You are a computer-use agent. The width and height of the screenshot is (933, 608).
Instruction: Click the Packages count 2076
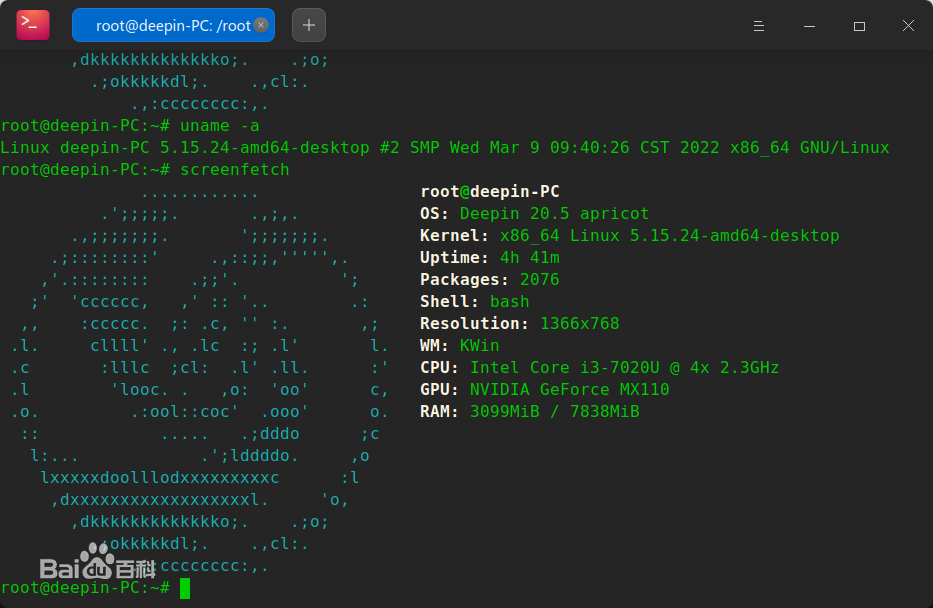(539, 280)
